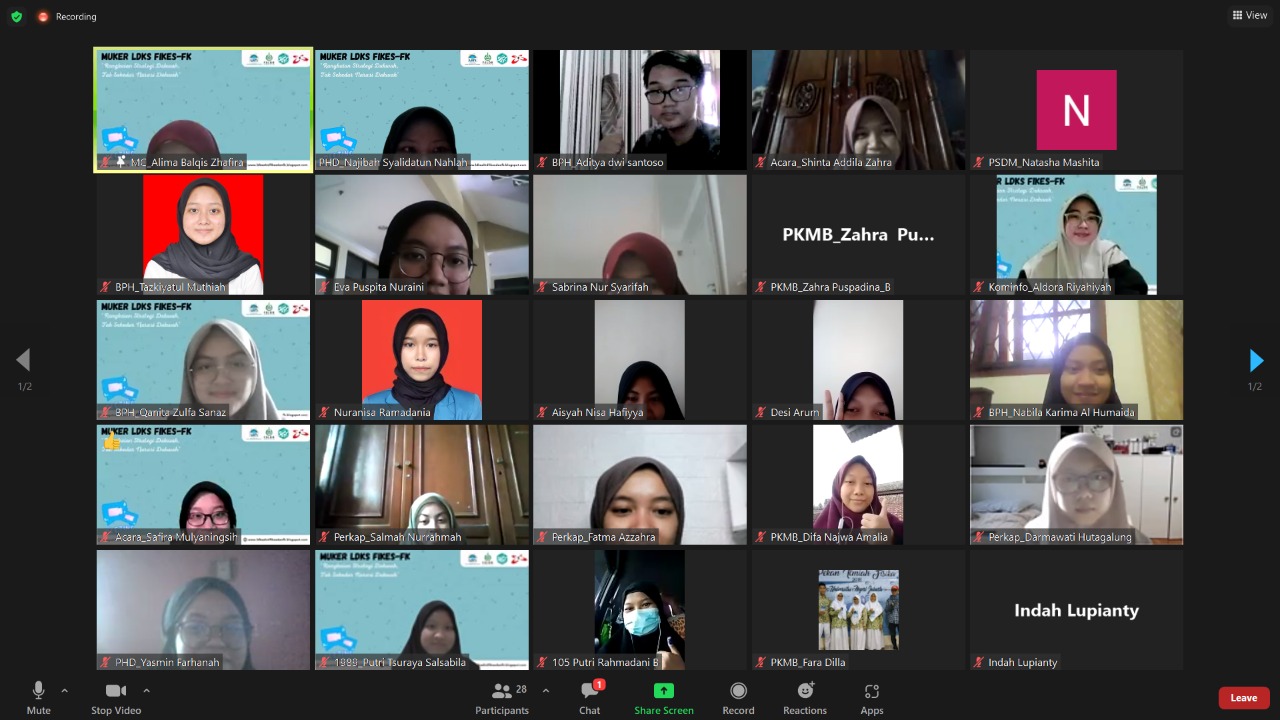Select Perkap_Fatma Azzahra video tile

(x=640, y=485)
